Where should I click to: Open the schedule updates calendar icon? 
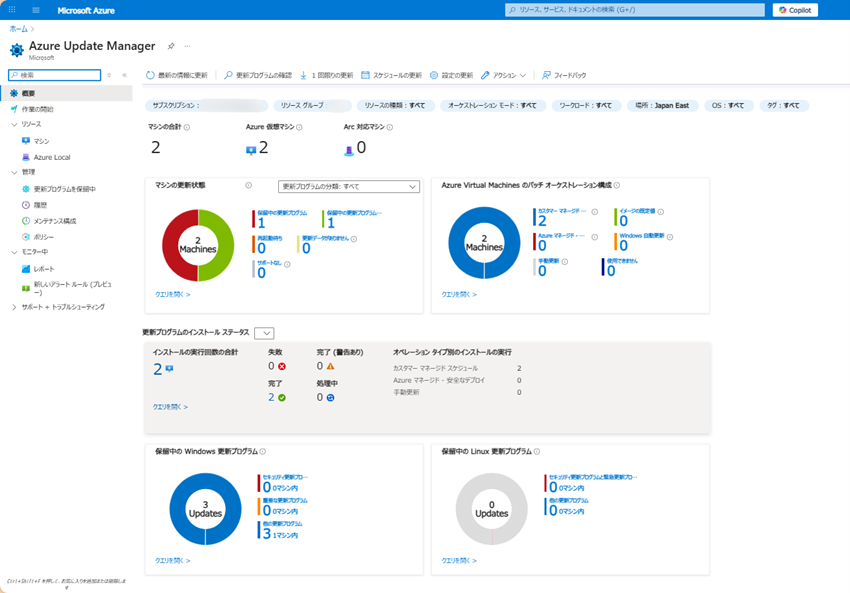[x=366, y=75]
